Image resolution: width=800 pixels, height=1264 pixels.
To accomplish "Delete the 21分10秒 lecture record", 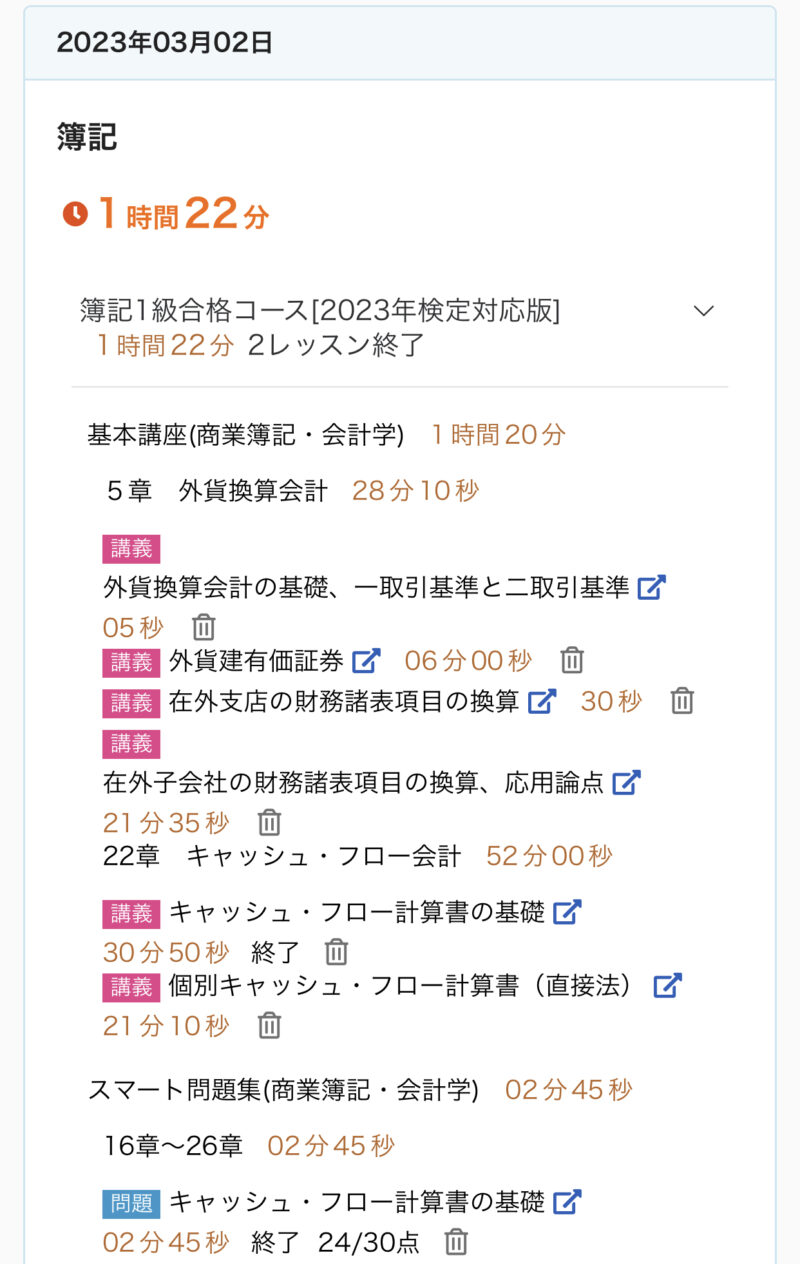I will tap(270, 1025).
